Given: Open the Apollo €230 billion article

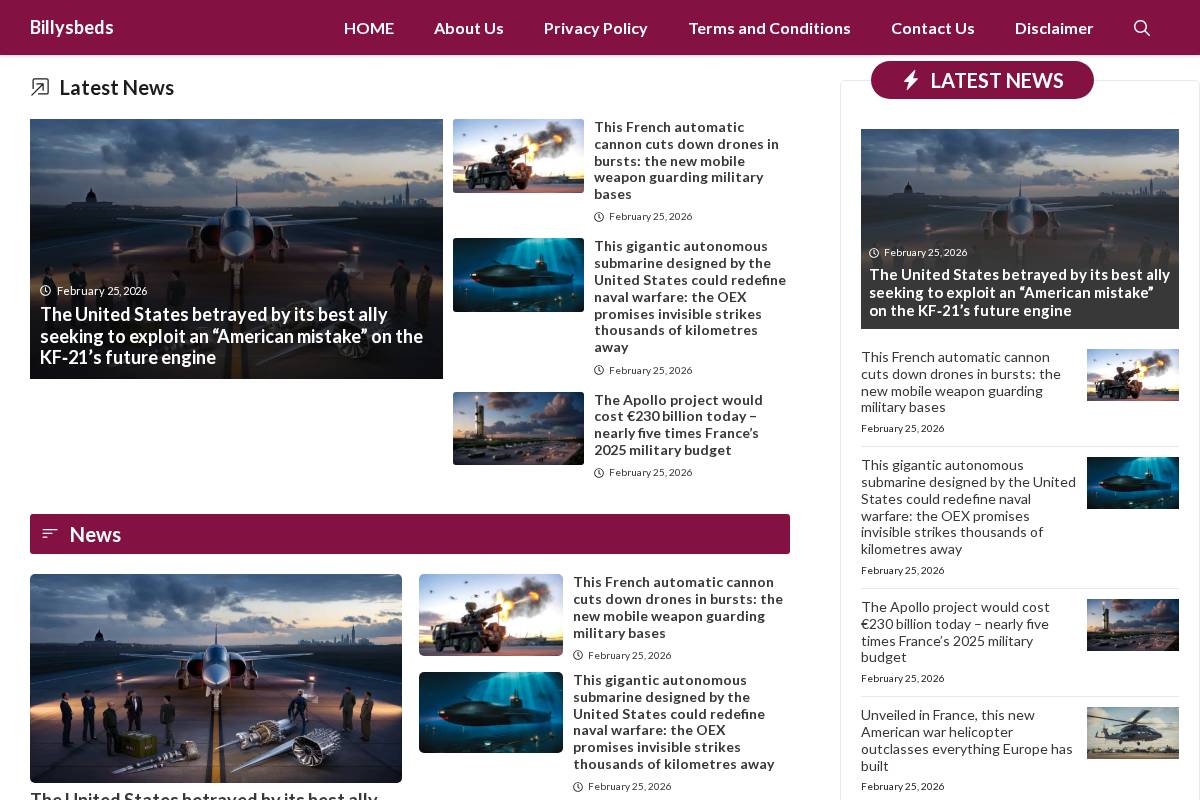Looking at the screenshot, I should 678,424.
